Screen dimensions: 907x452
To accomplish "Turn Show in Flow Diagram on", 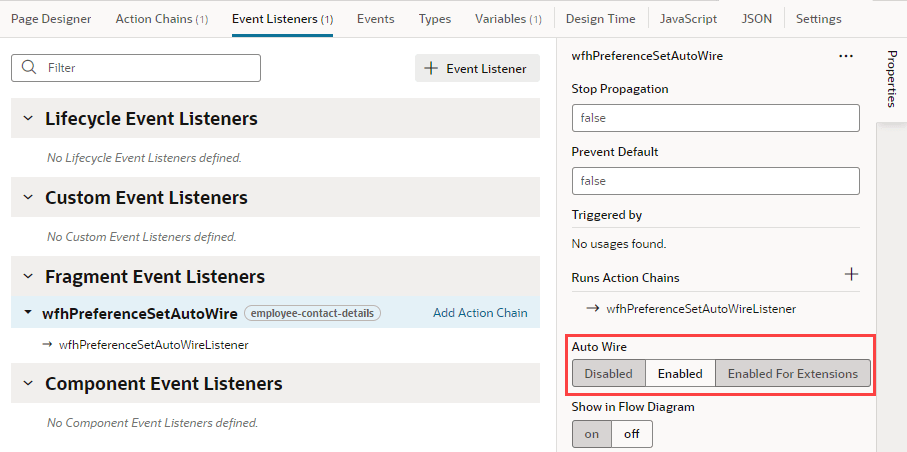I will pos(592,434).
